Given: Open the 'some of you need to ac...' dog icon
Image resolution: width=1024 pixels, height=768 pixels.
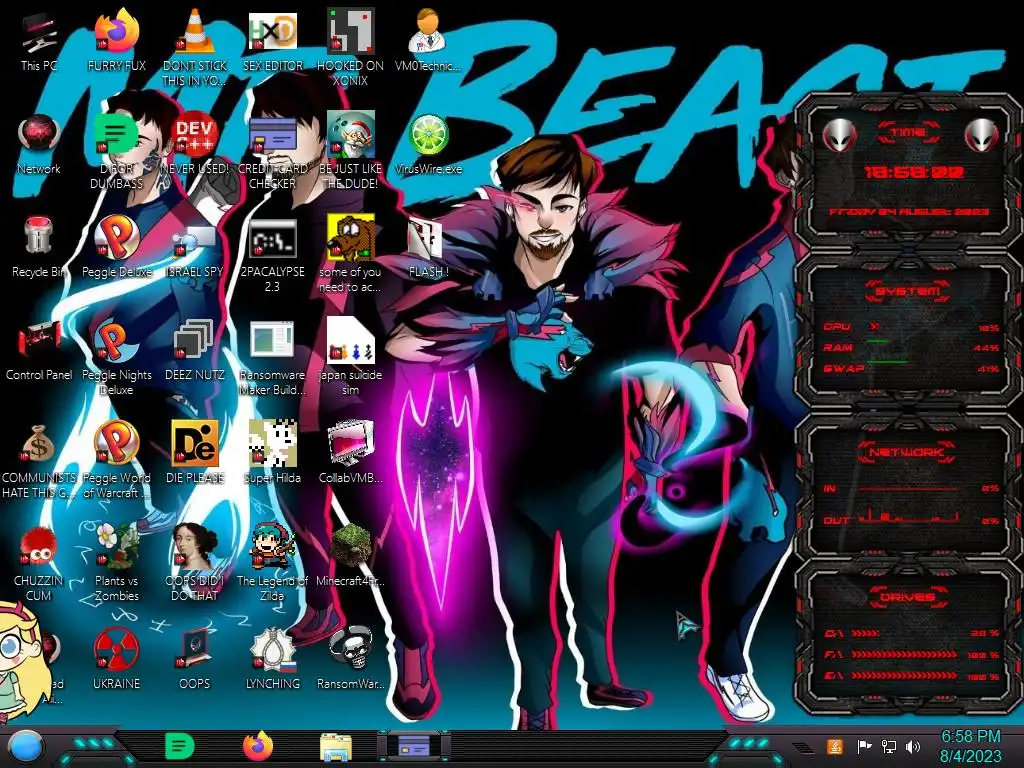Looking at the screenshot, I should click(350, 253).
